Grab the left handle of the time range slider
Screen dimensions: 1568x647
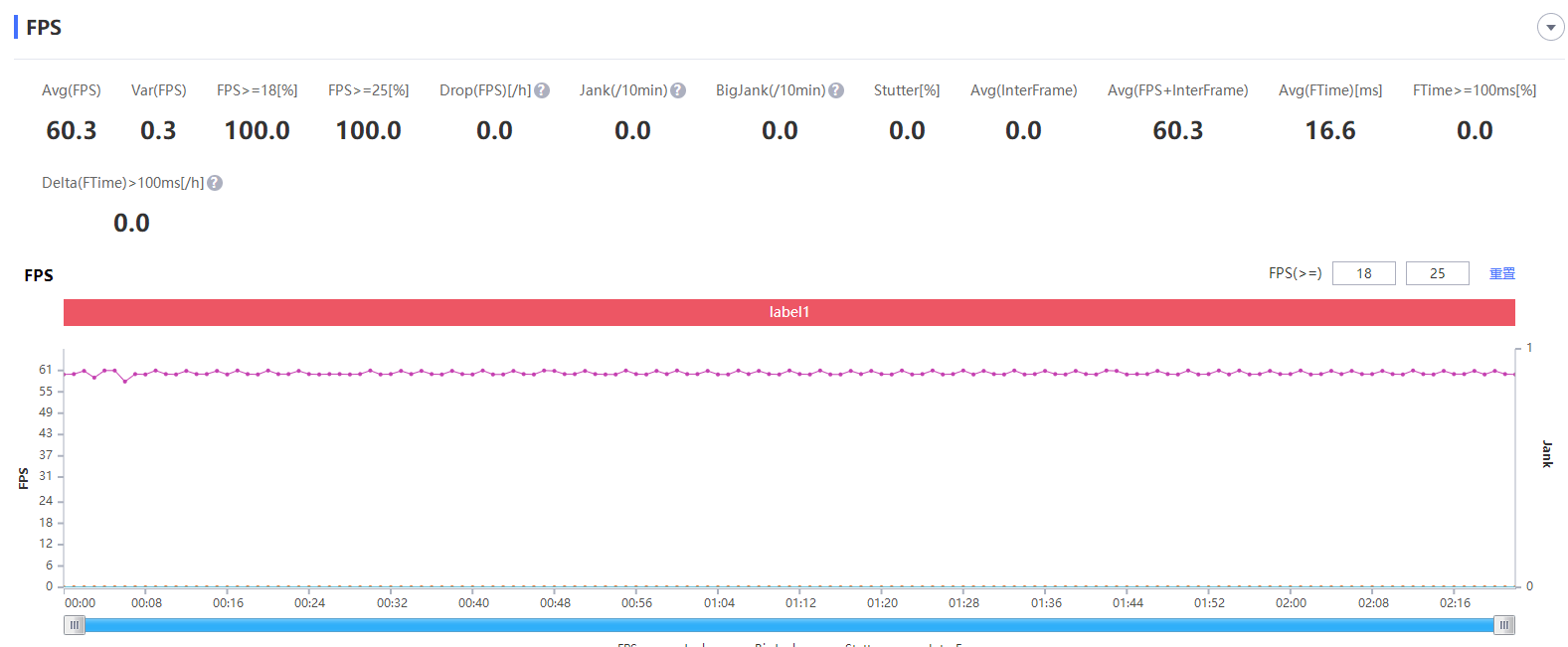click(x=75, y=625)
